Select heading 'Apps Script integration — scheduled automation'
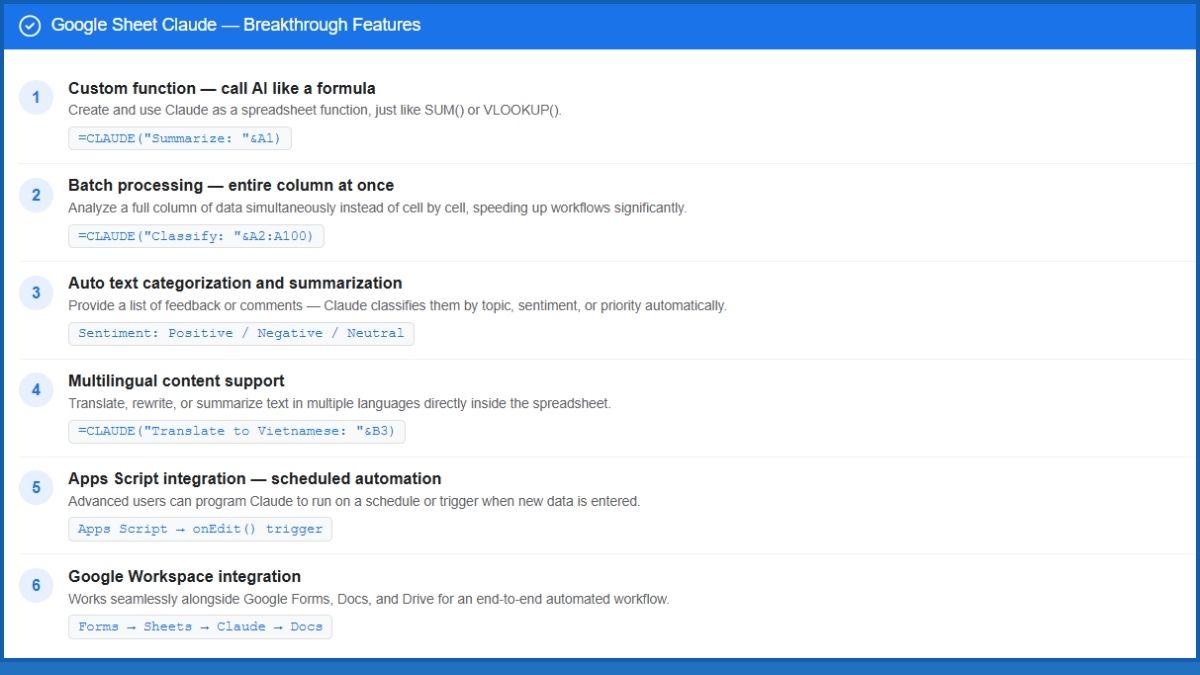The image size is (1200, 675). coord(255,479)
